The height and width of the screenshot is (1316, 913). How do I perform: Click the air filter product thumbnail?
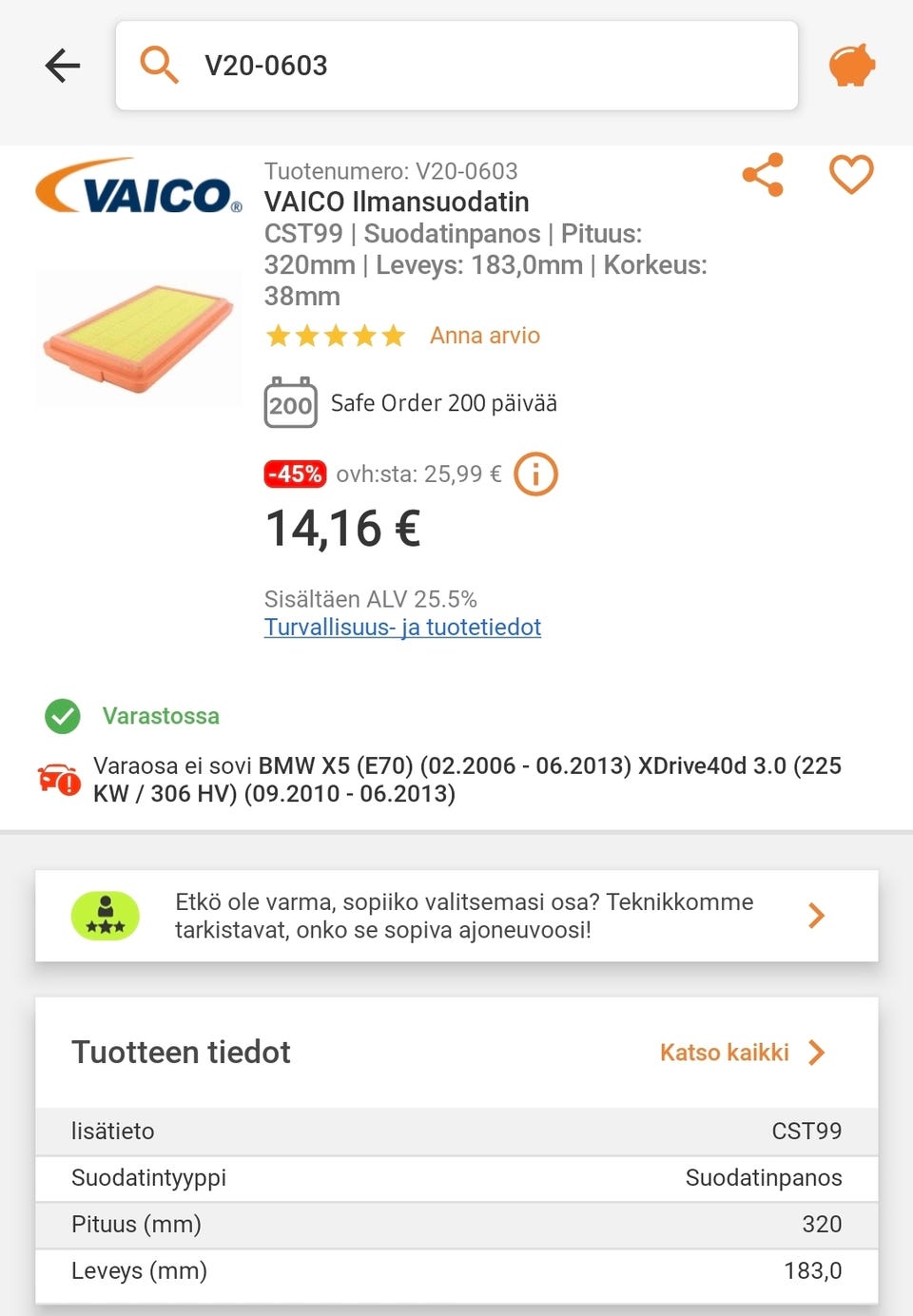[x=139, y=339]
